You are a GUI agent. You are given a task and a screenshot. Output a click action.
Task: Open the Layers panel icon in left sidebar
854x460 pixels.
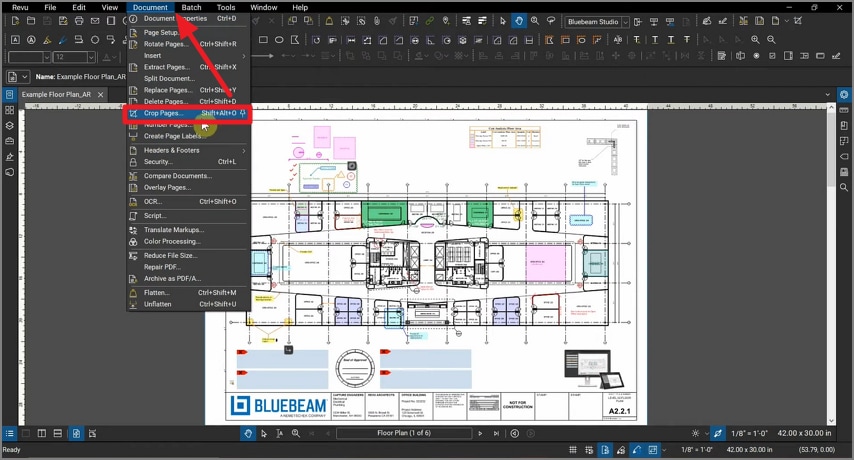(9, 125)
